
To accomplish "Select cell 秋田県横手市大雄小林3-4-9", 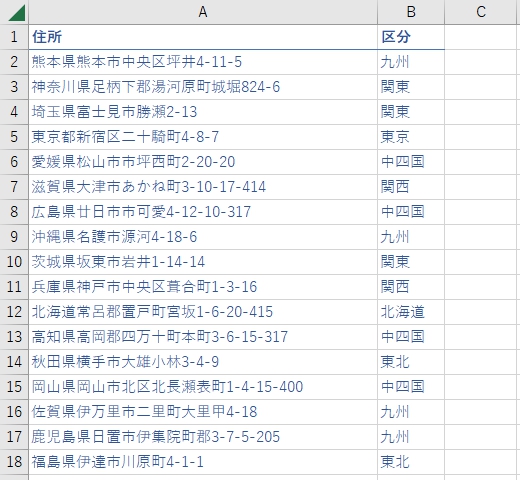I will [x=203, y=362].
